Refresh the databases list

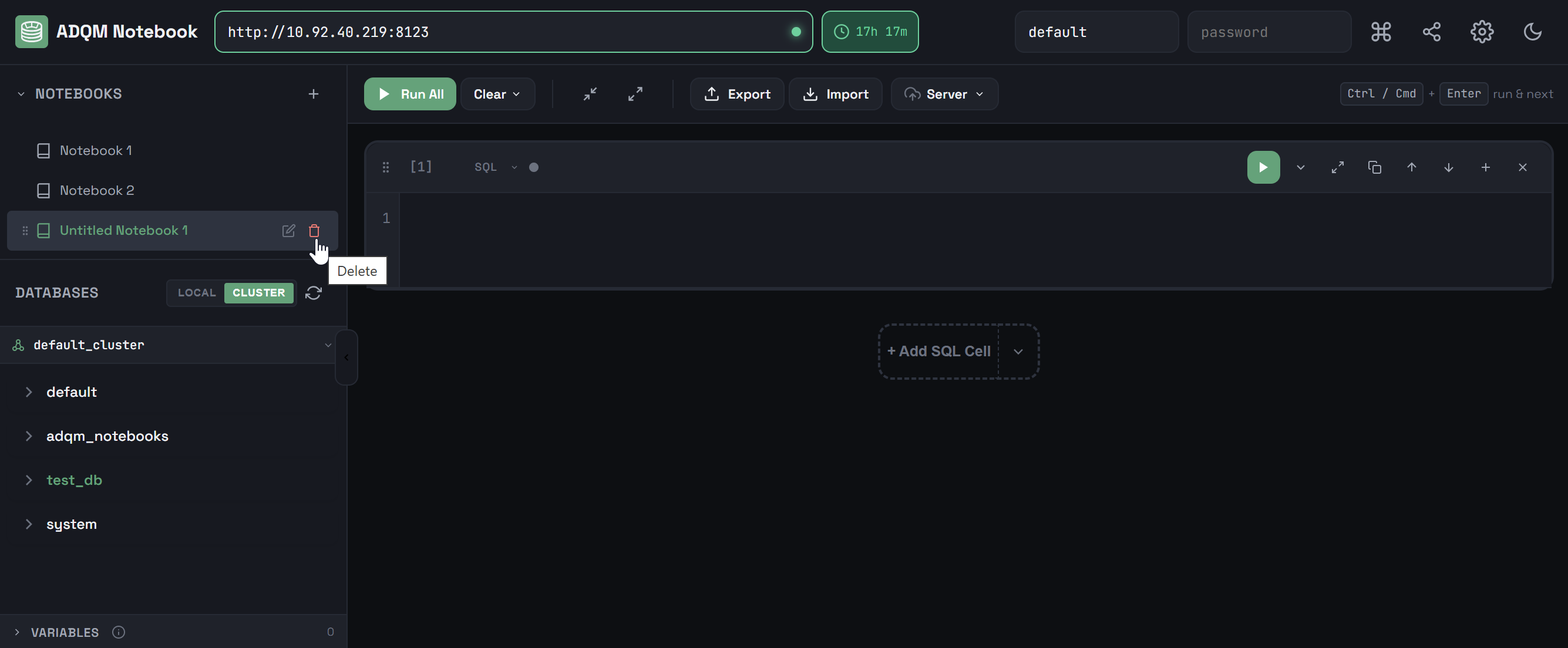tap(313, 293)
